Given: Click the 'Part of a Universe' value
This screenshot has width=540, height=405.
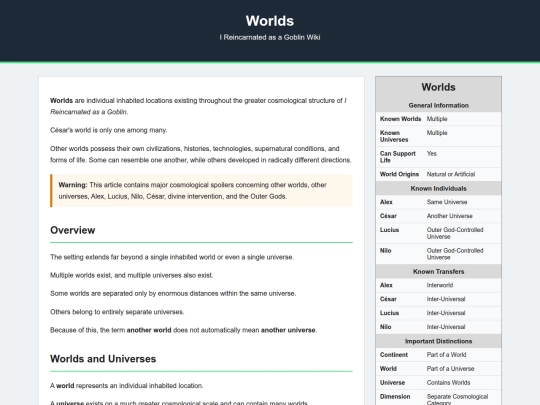Looking at the screenshot, I should (x=450, y=368).
